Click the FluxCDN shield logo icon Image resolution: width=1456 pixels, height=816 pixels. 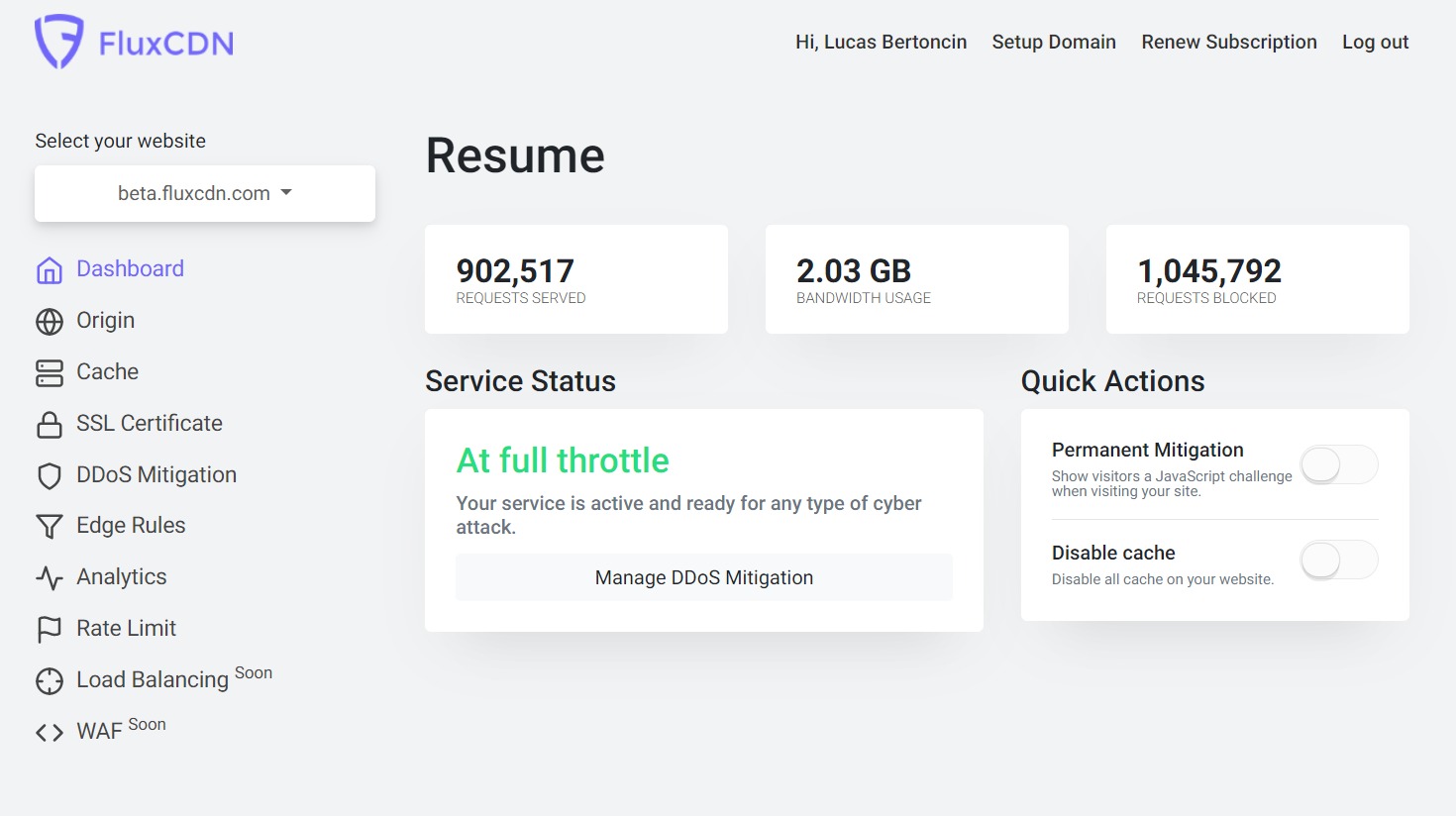pos(58,42)
